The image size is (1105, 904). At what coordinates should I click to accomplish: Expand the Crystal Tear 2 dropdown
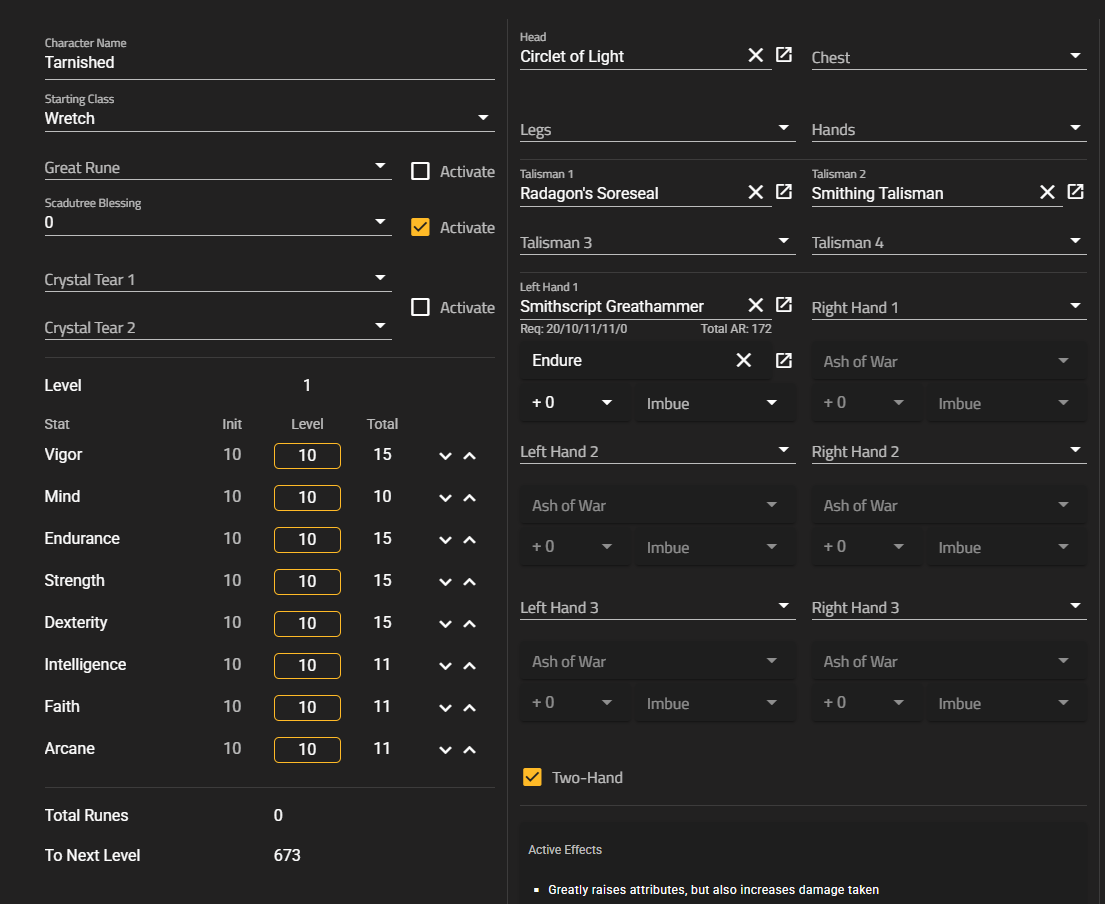(218, 328)
